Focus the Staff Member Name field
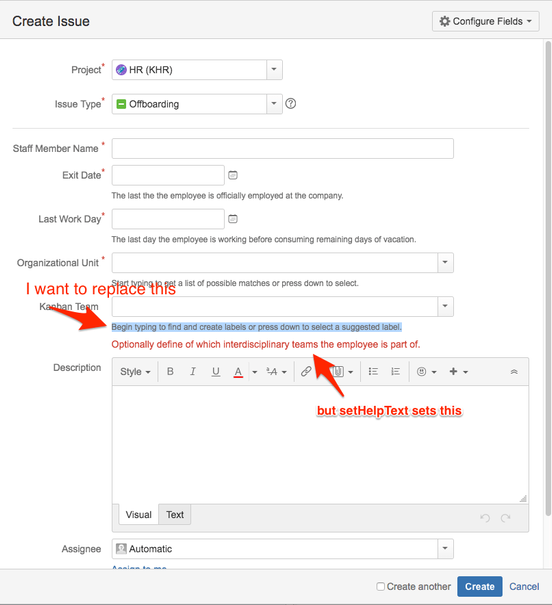The image size is (552, 605). [x=282, y=149]
